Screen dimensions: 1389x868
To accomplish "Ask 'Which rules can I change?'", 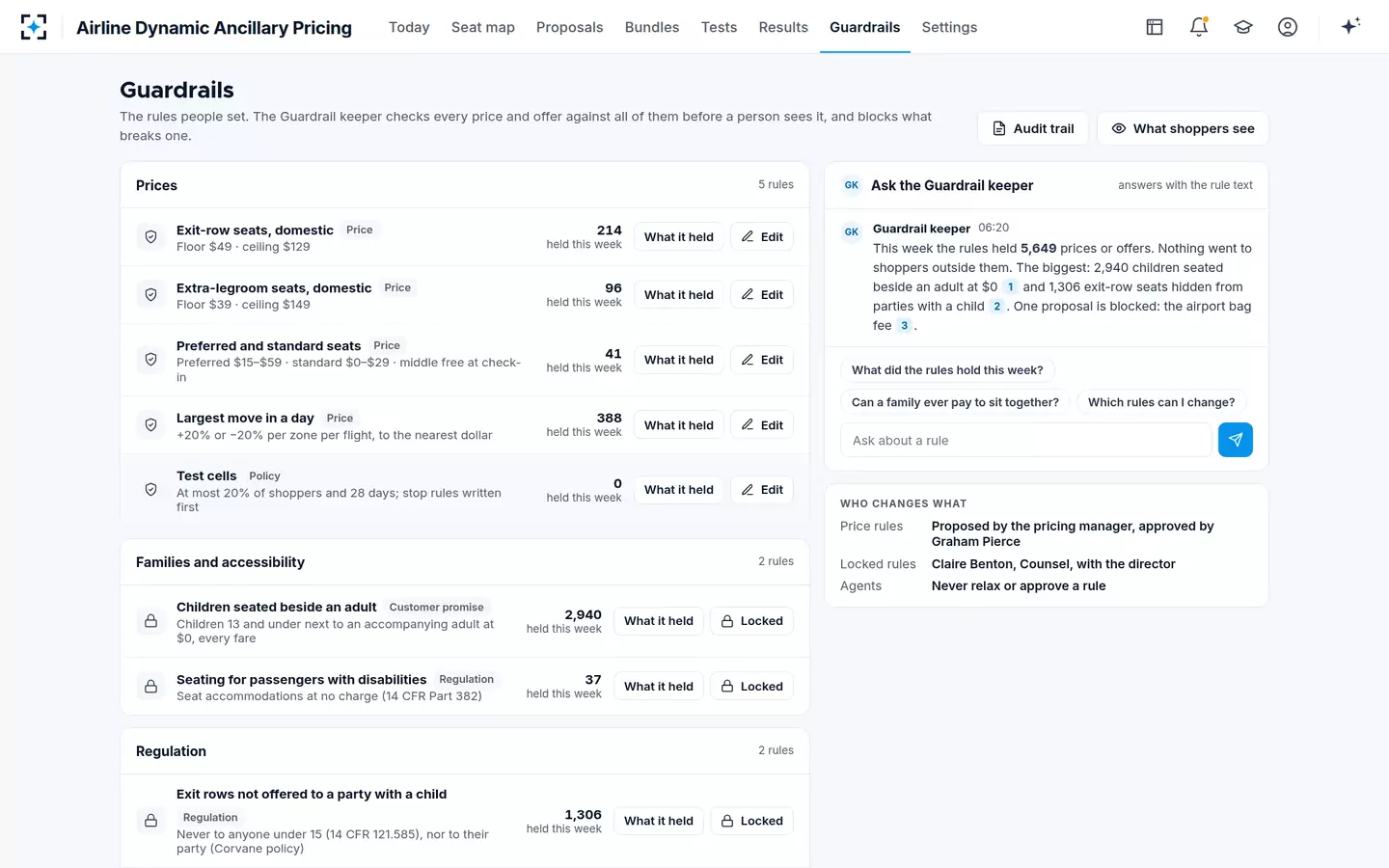I will point(1161,402).
